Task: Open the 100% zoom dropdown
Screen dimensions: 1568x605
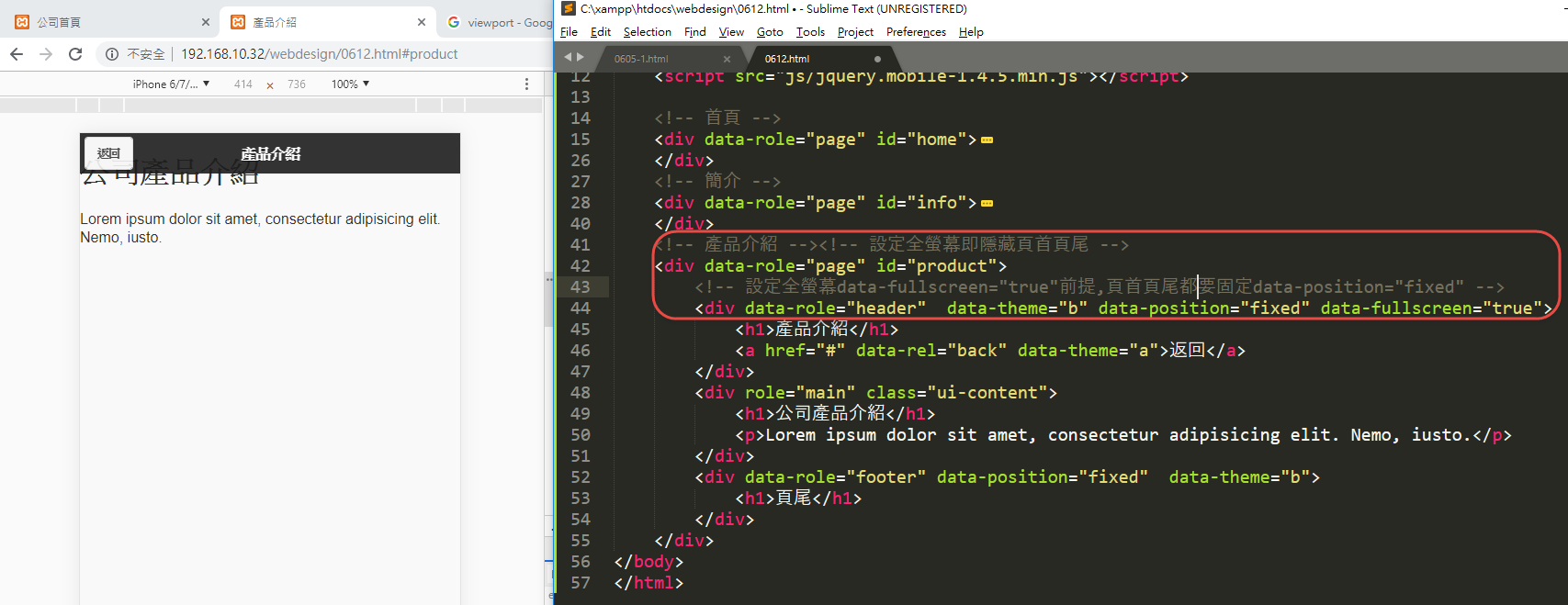Action: click(x=350, y=84)
